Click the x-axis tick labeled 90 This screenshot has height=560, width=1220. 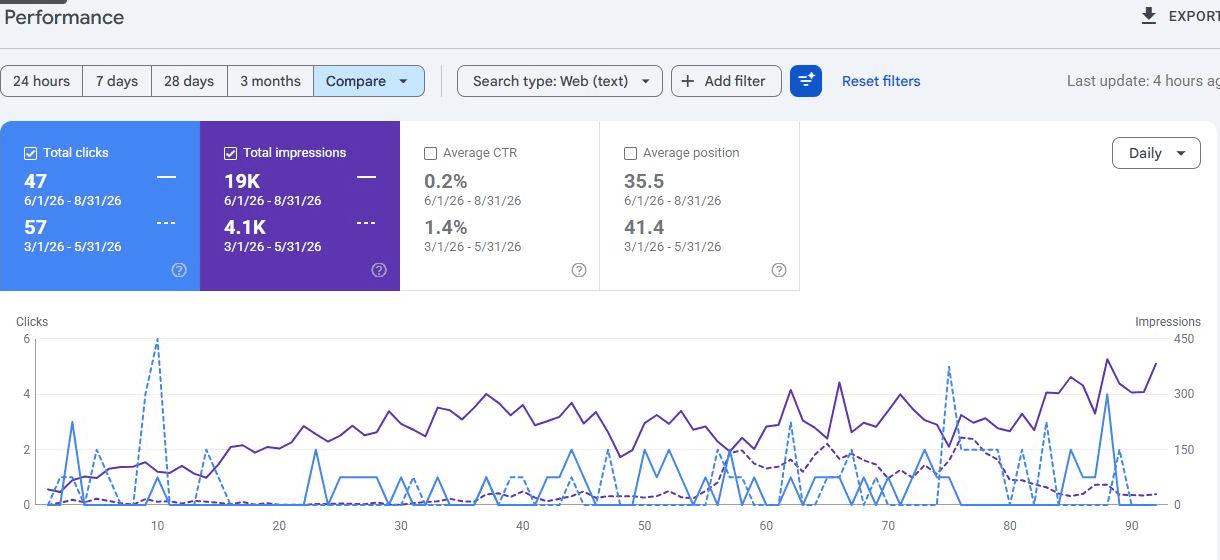pos(1131,526)
